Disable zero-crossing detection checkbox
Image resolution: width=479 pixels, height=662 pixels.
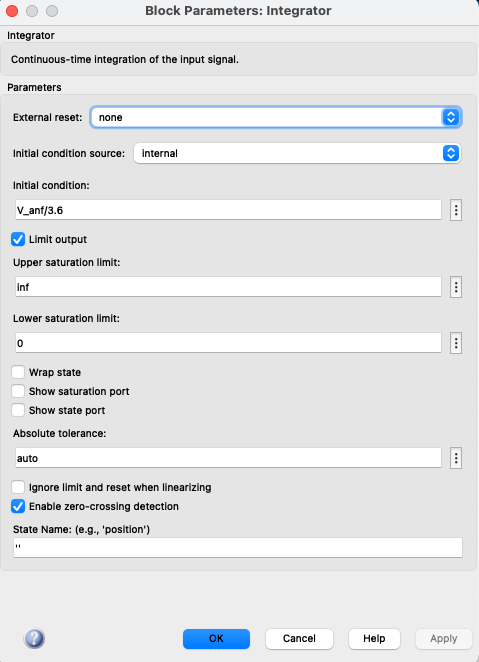point(18,506)
